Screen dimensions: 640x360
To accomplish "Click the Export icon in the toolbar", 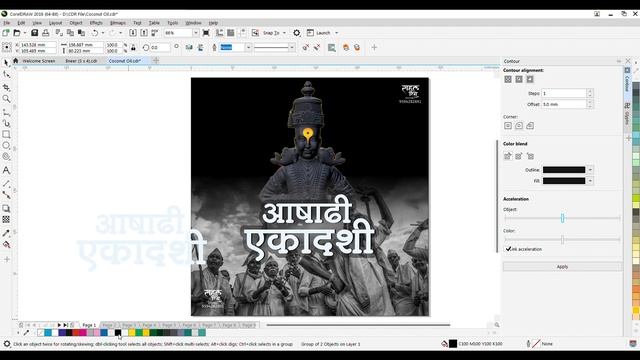I will click(x=144, y=33).
